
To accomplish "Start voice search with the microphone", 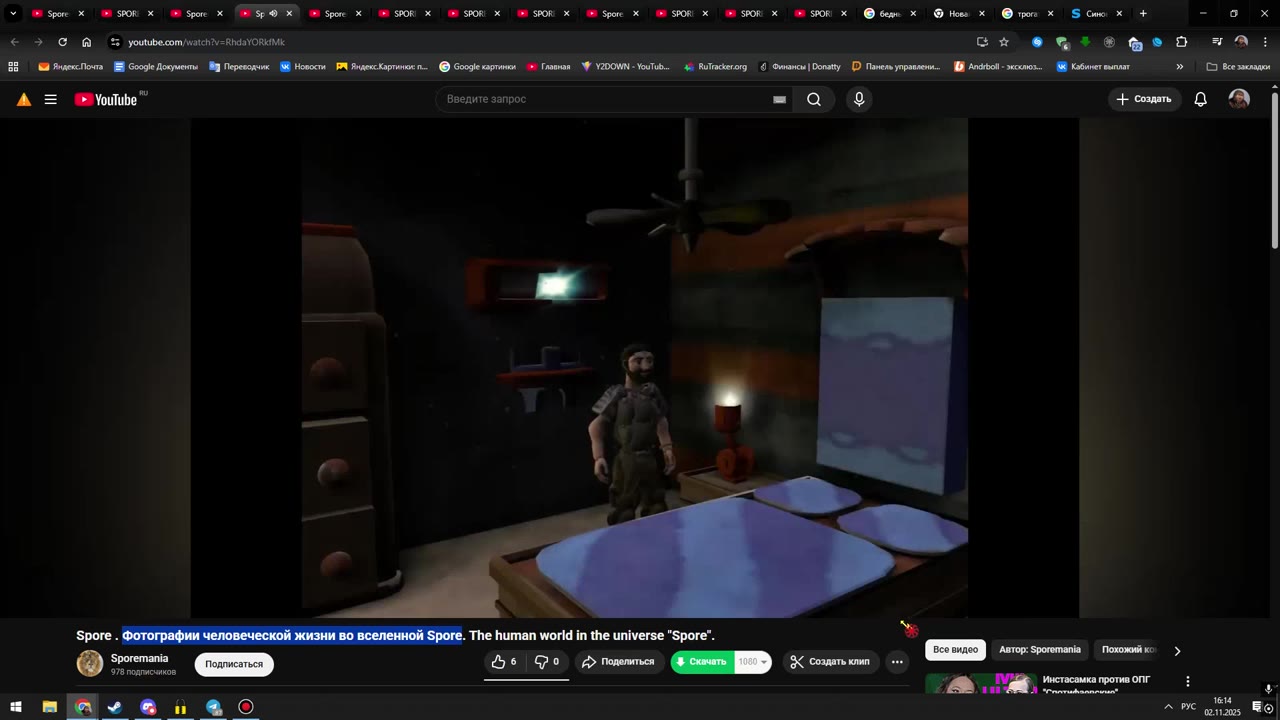I will tap(859, 99).
